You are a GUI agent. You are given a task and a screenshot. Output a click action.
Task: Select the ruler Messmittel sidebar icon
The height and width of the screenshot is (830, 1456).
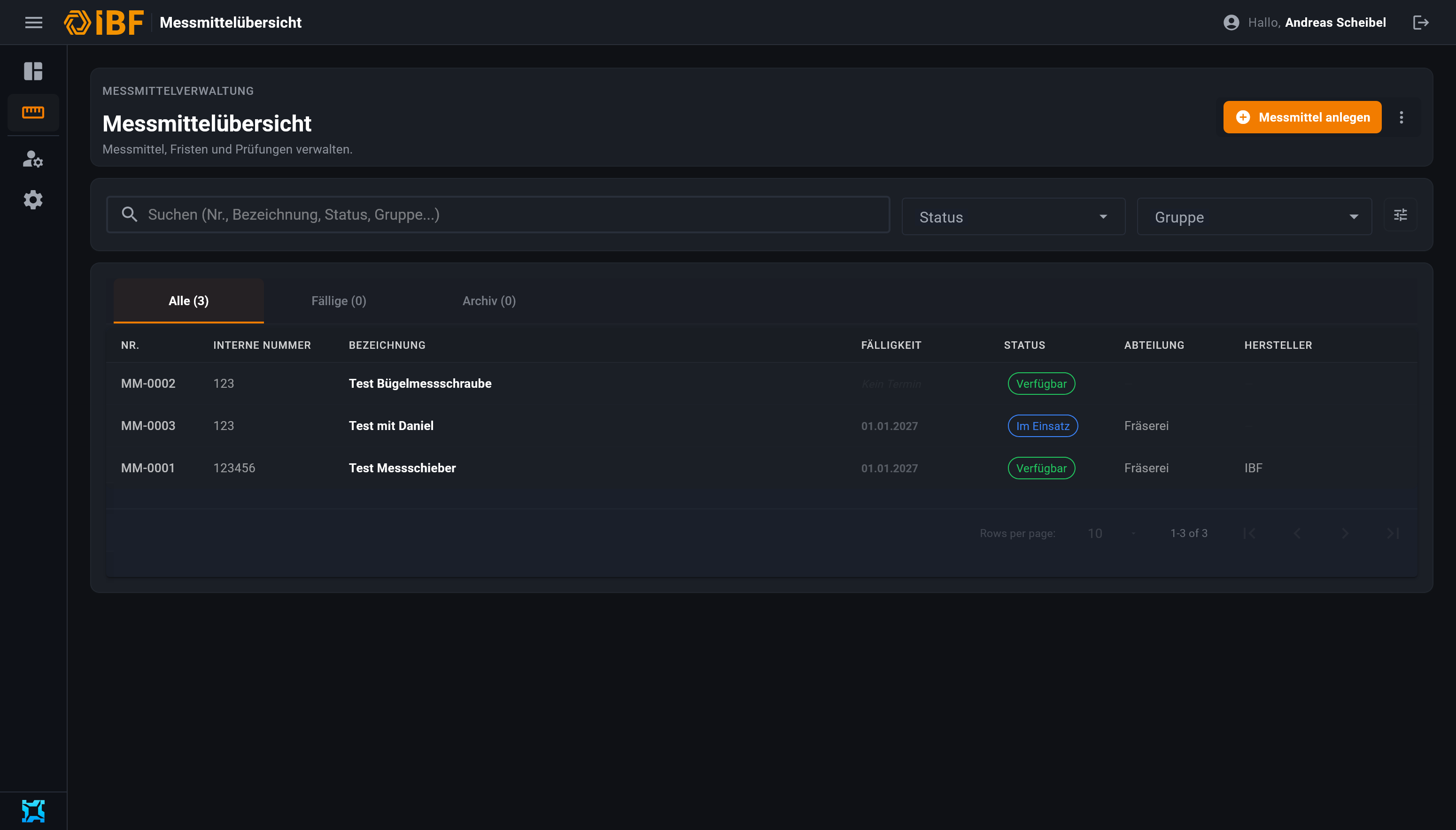33,112
